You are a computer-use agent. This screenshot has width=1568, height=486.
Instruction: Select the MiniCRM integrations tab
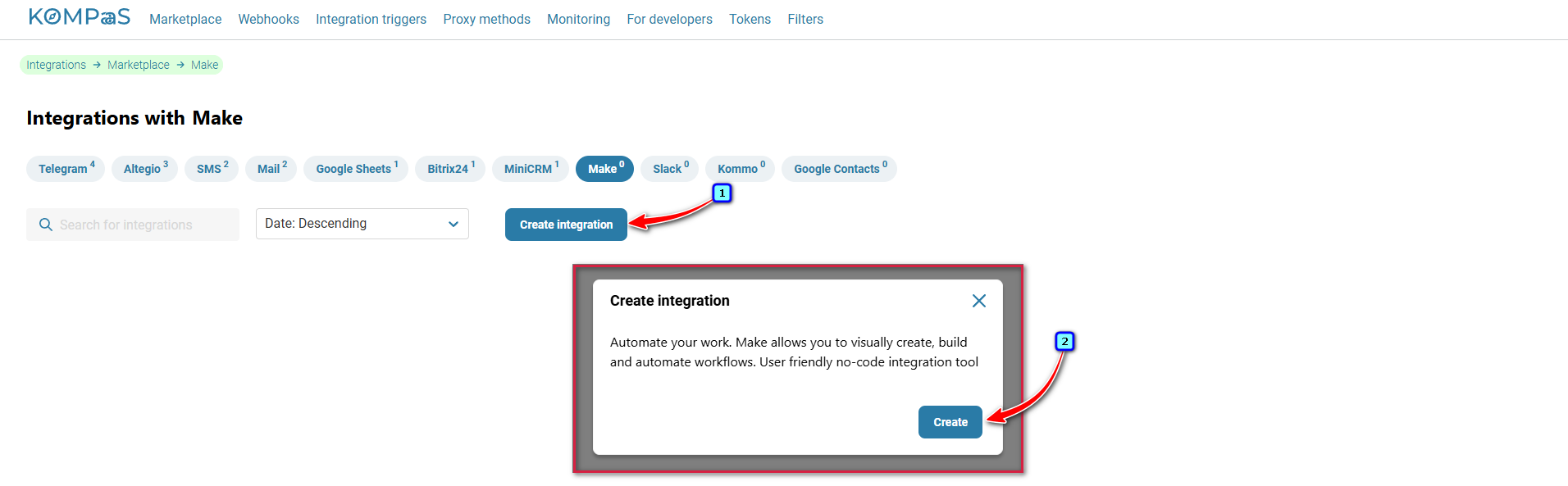[531, 169]
